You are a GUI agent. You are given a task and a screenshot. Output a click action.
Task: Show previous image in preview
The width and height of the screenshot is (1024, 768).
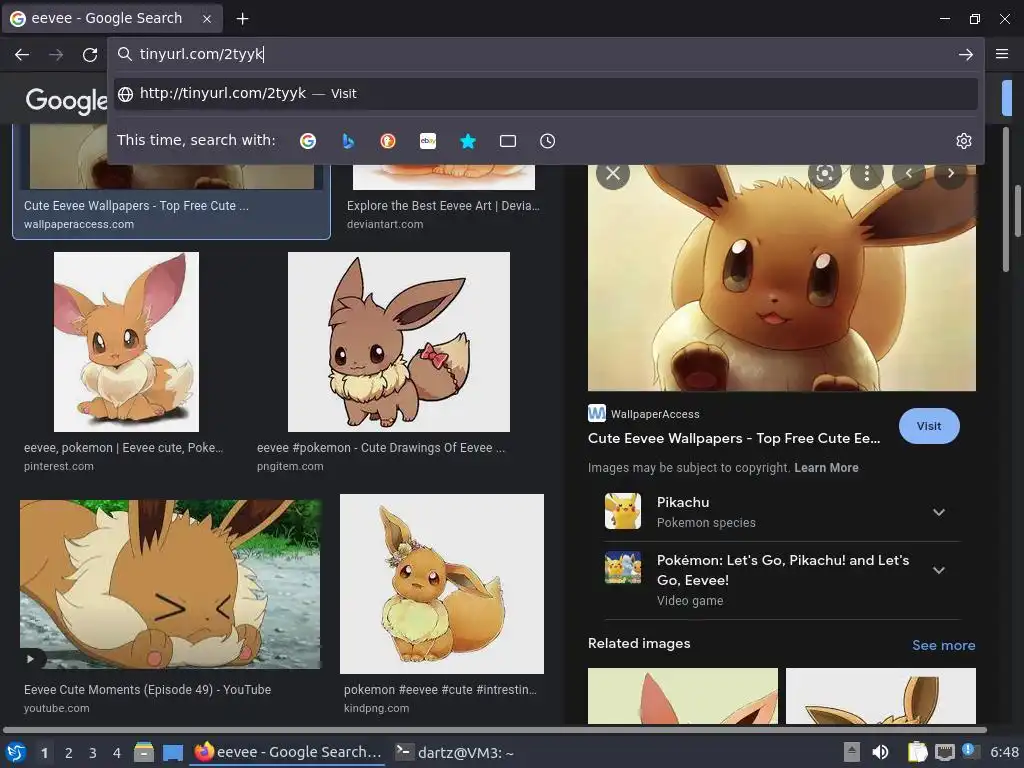[x=908, y=173]
